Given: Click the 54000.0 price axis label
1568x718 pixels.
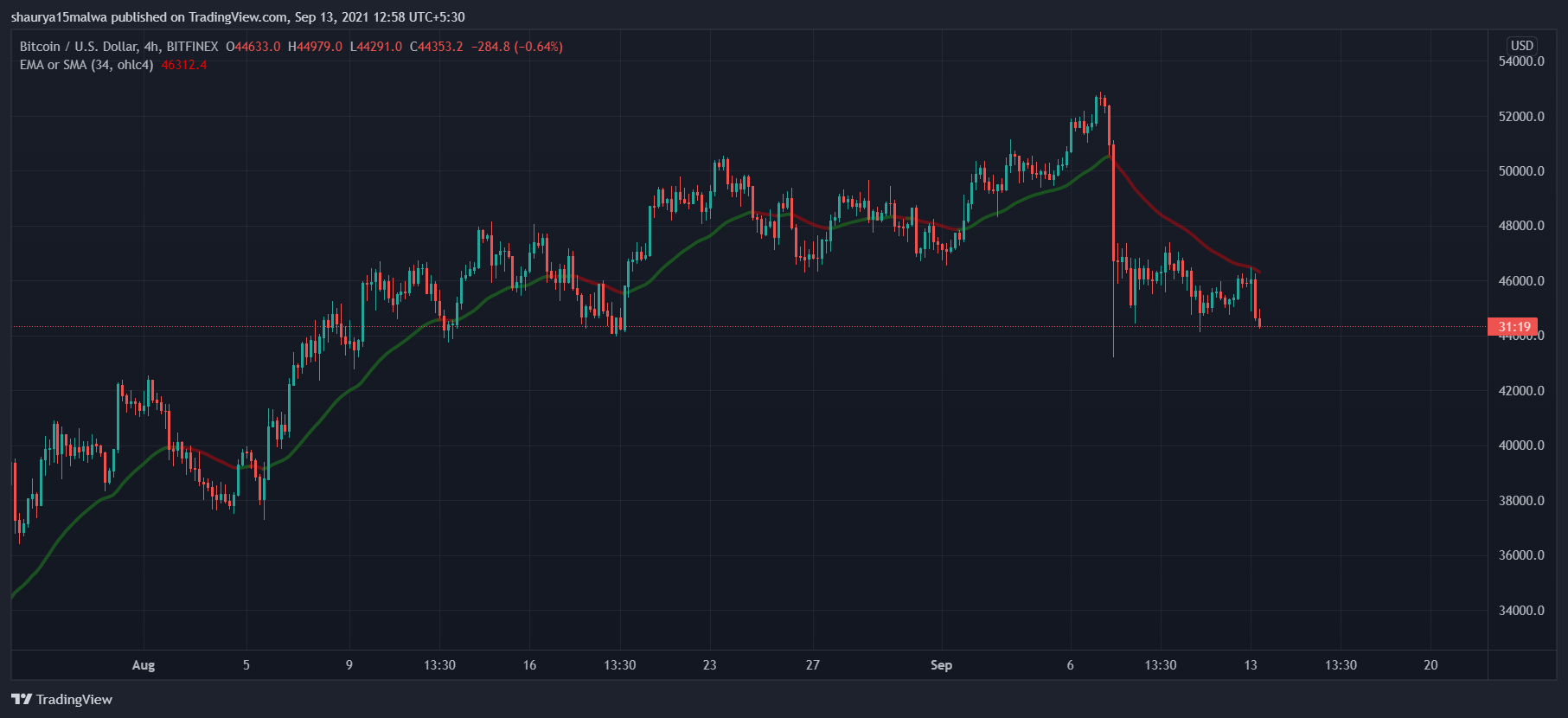Looking at the screenshot, I should (x=1520, y=61).
